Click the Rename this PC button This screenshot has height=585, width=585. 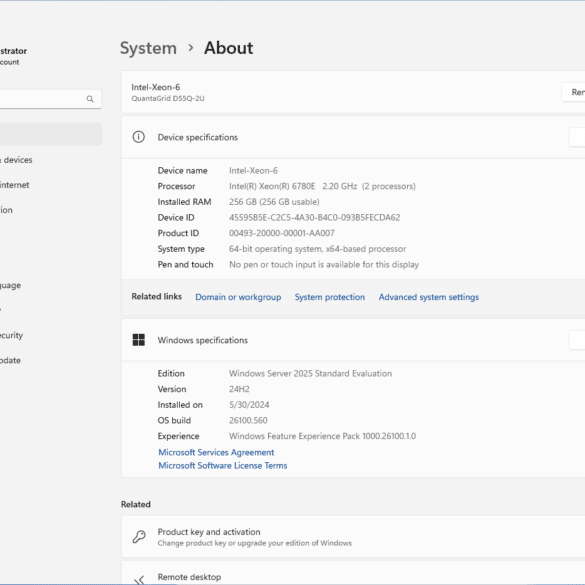tap(574, 92)
